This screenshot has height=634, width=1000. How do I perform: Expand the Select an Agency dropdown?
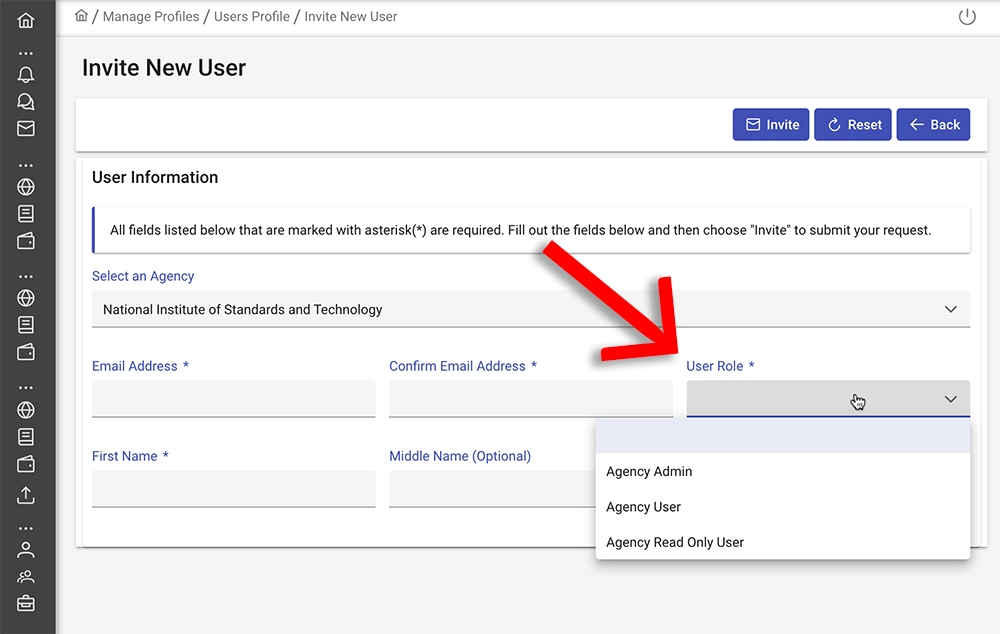(530, 310)
